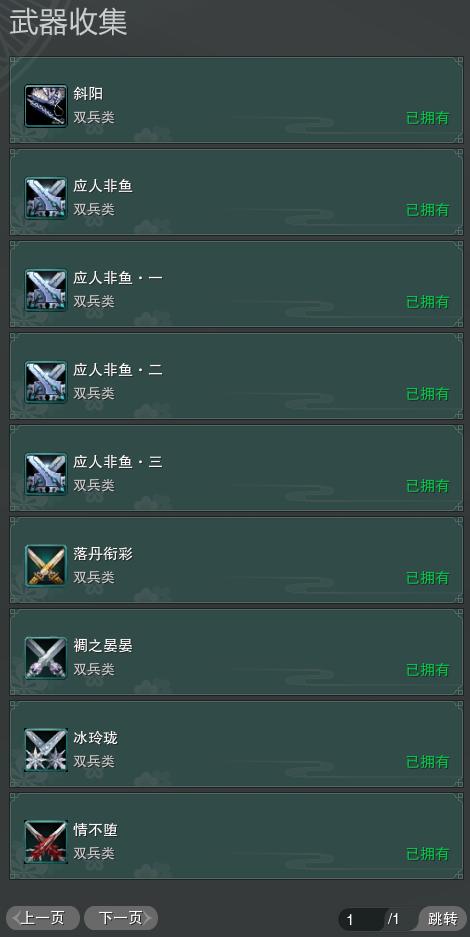Viewport: 470px width, 937px height.
Task: Click the 应人非鱼・三 weapon icon
Action: (x=45, y=474)
